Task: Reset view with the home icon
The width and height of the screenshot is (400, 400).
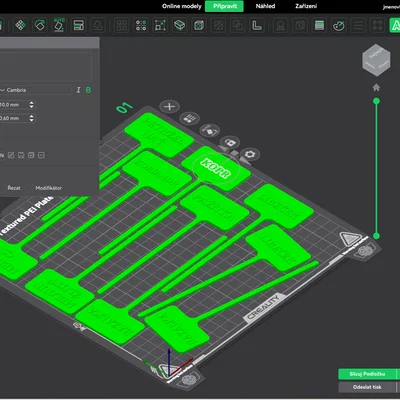Action: click(x=376, y=88)
